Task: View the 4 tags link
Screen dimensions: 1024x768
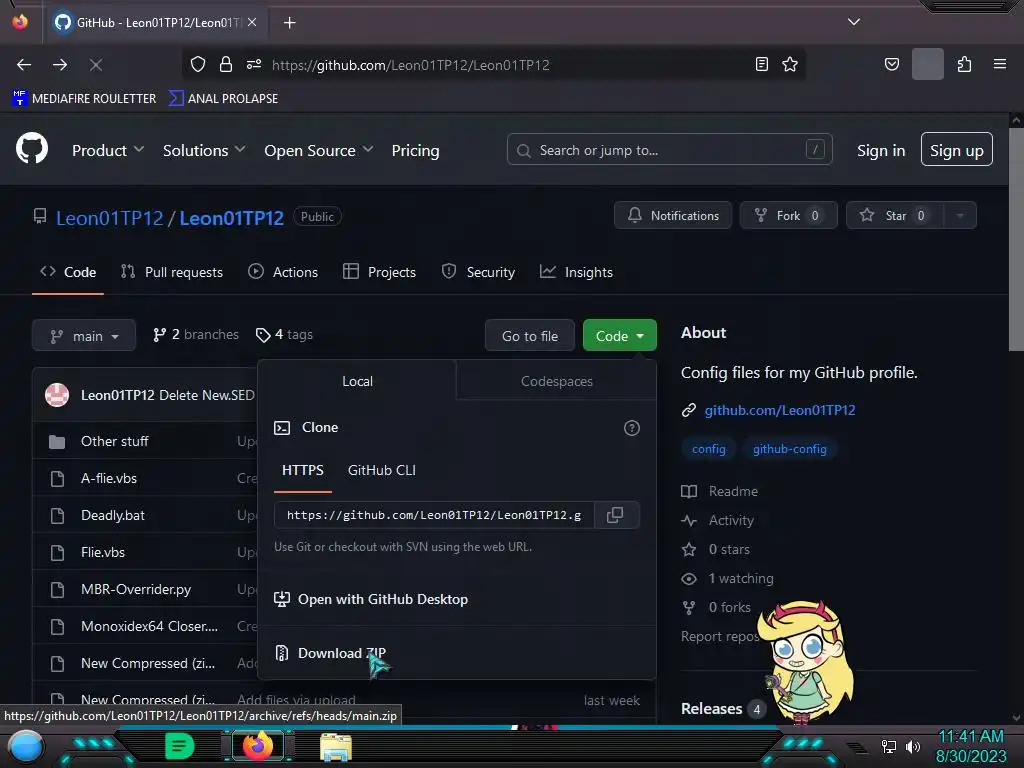Action: (x=284, y=334)
